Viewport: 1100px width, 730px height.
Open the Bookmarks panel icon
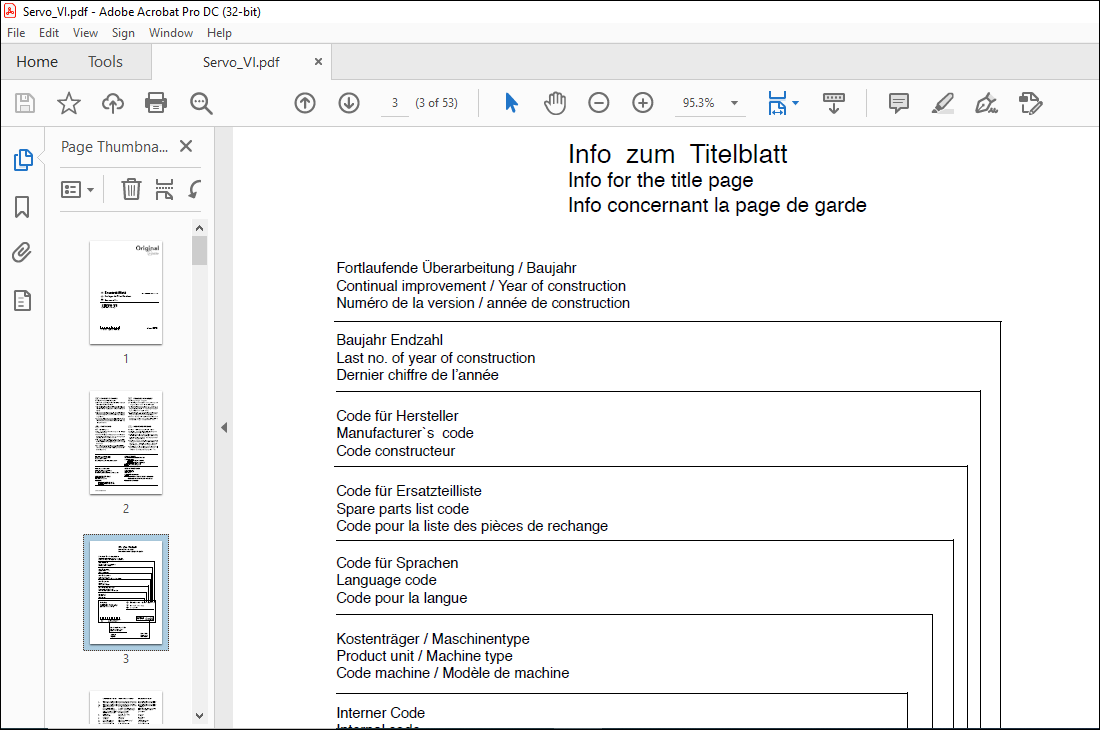pos(22,207)
